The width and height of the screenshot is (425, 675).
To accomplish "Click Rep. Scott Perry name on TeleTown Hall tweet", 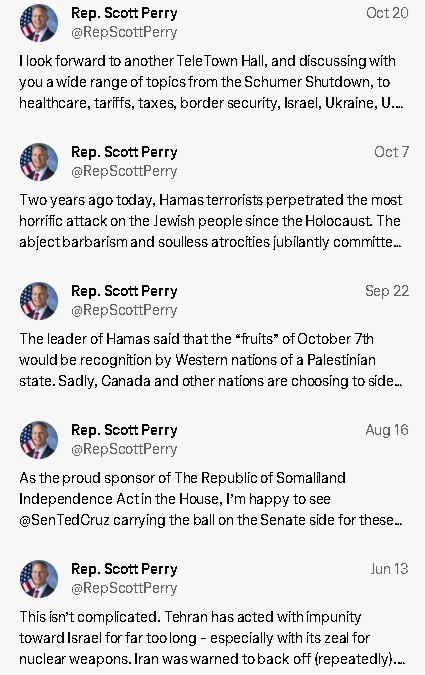I will click(124, 13).
